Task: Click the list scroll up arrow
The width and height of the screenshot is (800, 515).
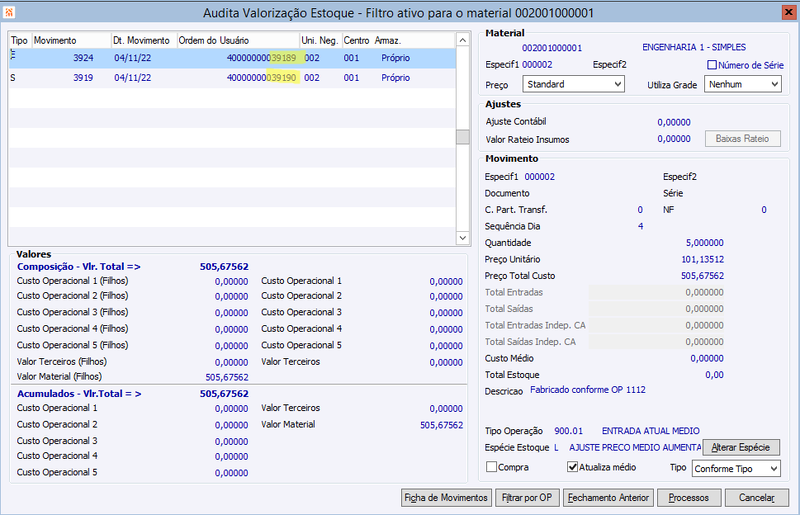Action: (x=463, y=40)
